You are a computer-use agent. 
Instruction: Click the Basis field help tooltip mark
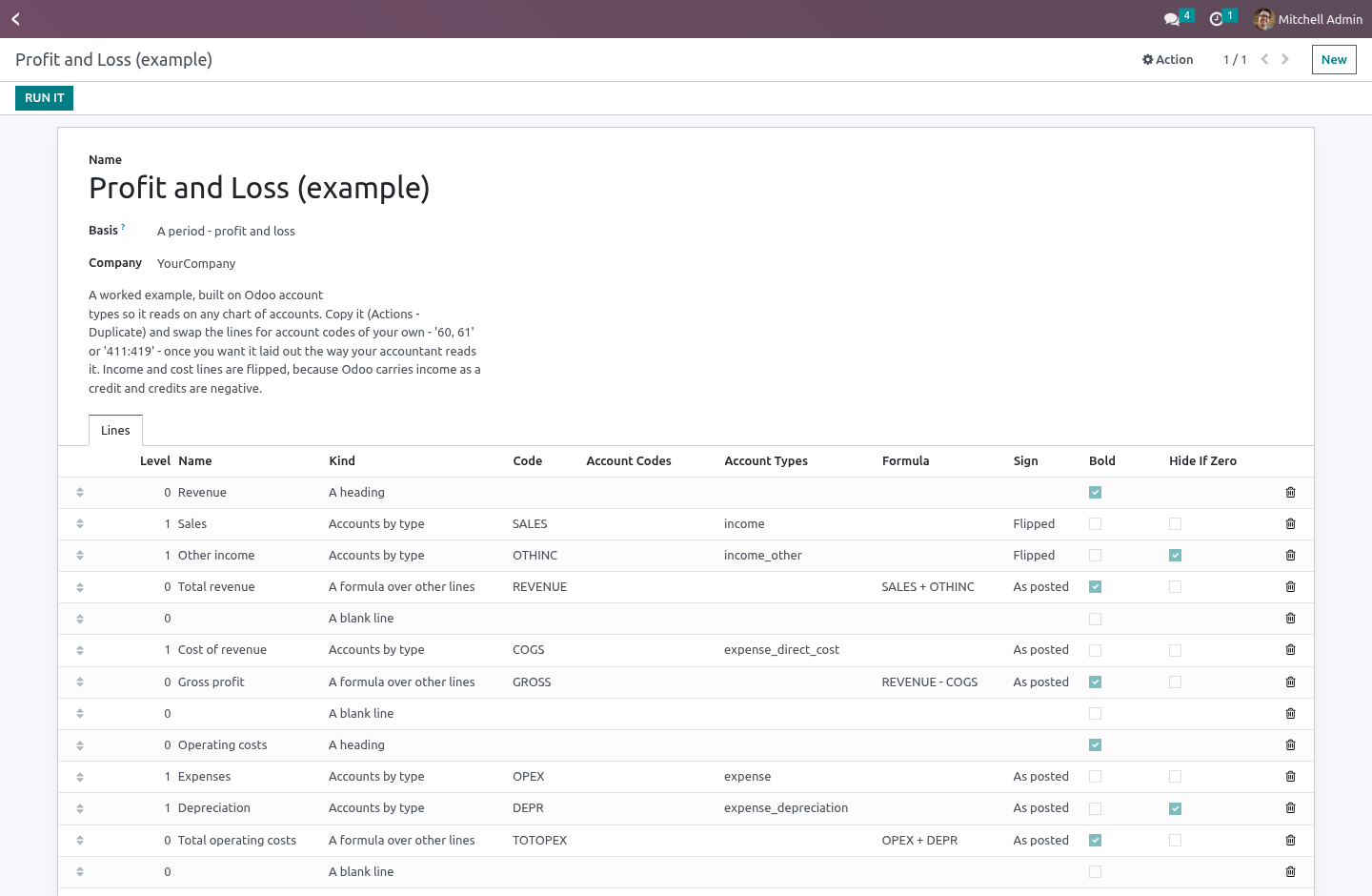pos(123,227)
